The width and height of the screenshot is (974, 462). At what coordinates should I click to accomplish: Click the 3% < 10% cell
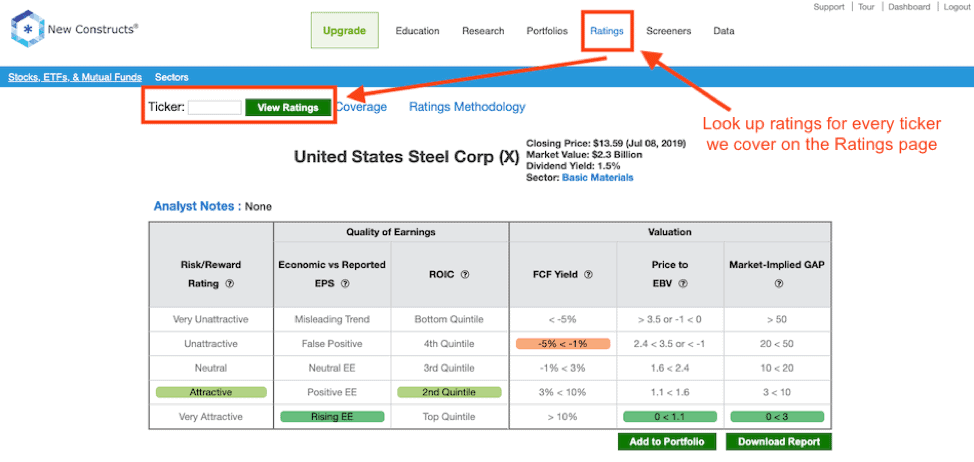pyautogui.click(x=563, y=392)
